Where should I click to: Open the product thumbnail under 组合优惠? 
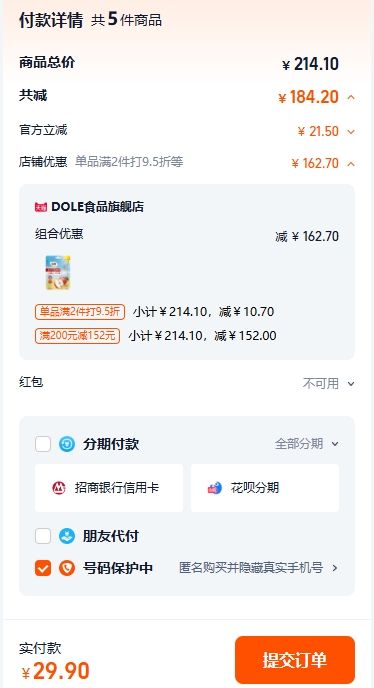(58, 272)
